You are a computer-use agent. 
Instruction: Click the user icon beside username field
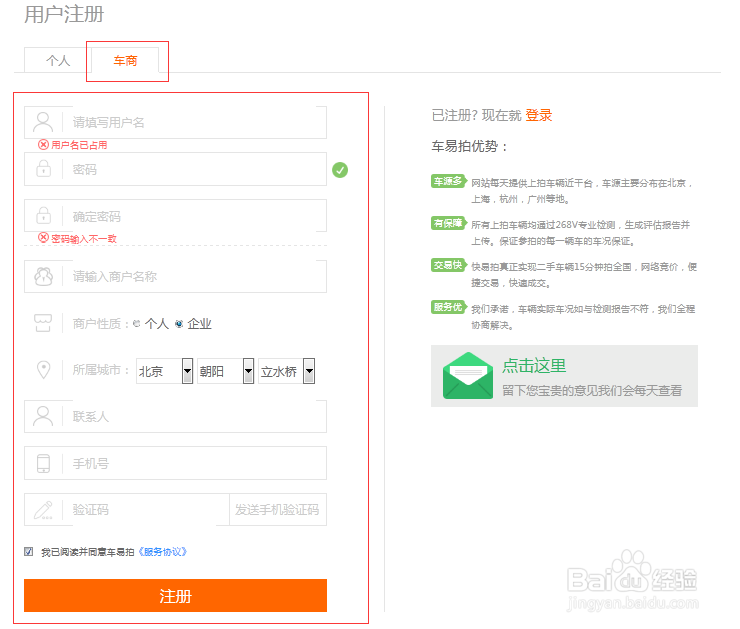pyautogui.click(x=43, y=122)
